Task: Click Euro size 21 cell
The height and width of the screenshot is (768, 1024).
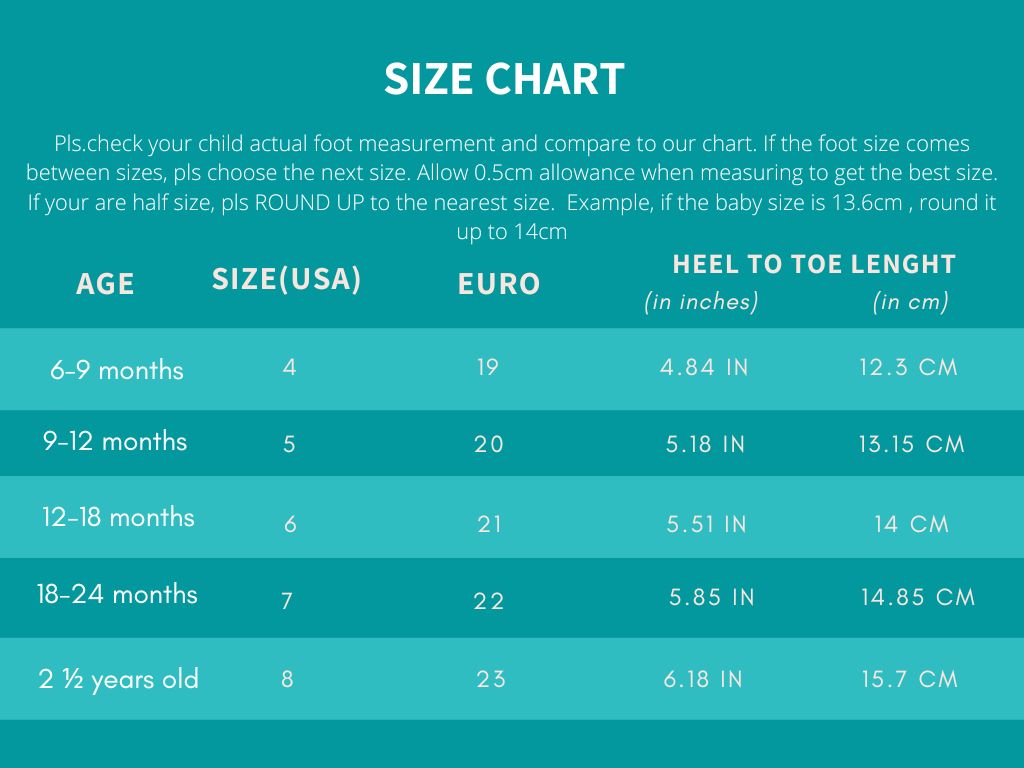Action: click(489, 524)
